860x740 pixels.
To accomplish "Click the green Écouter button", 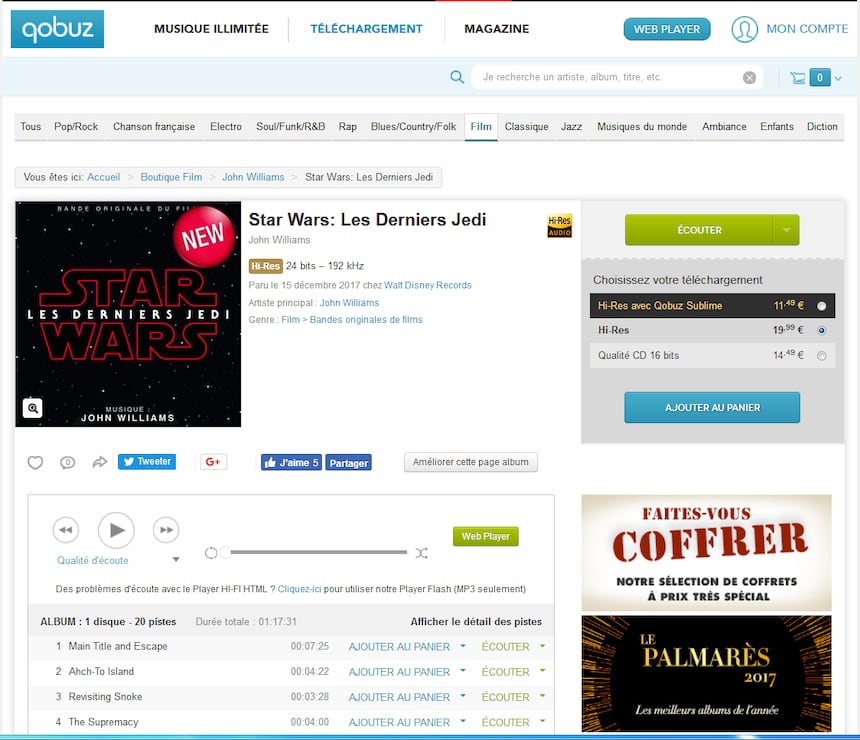I will coord(699,230).
